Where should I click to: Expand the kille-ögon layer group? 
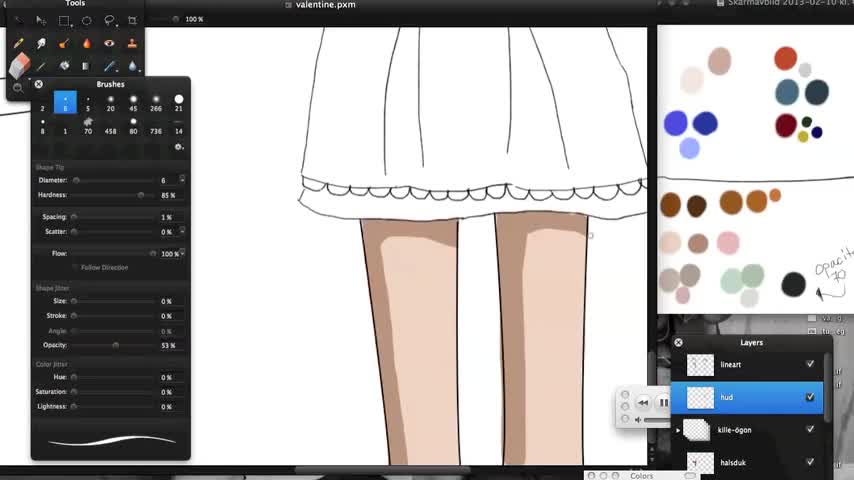[678, 430]
